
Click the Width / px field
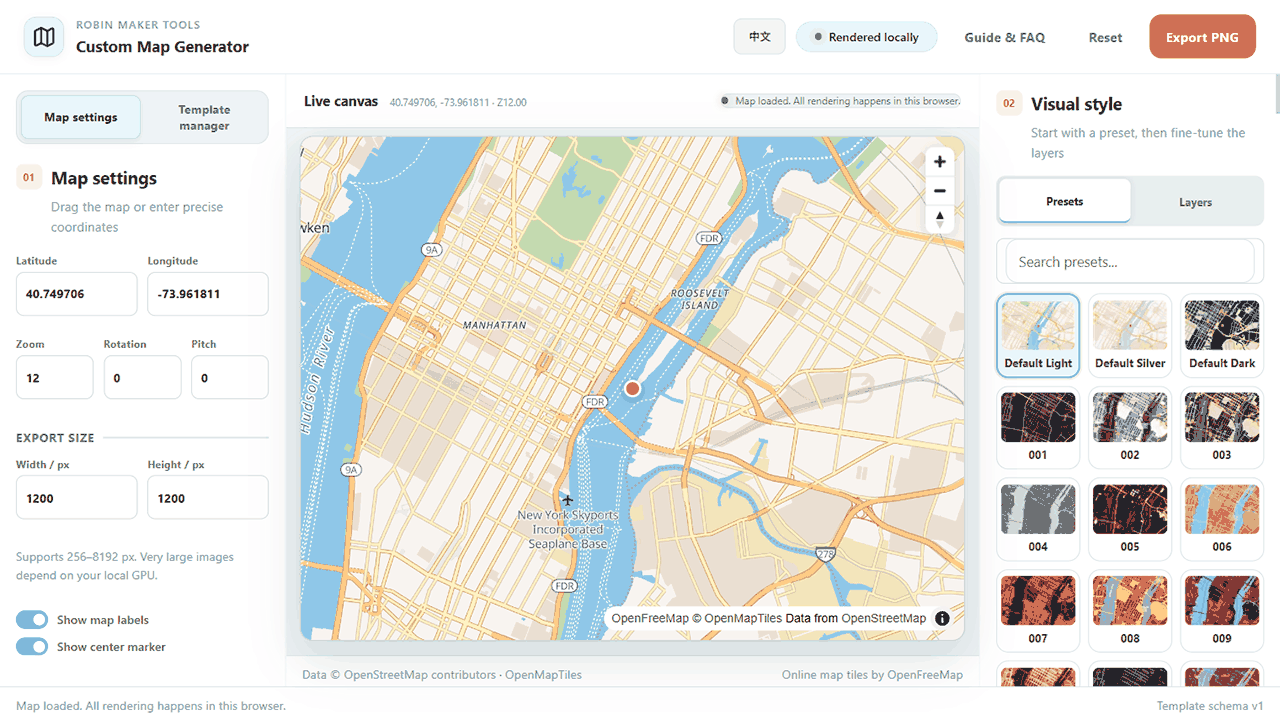pos(77,498)
